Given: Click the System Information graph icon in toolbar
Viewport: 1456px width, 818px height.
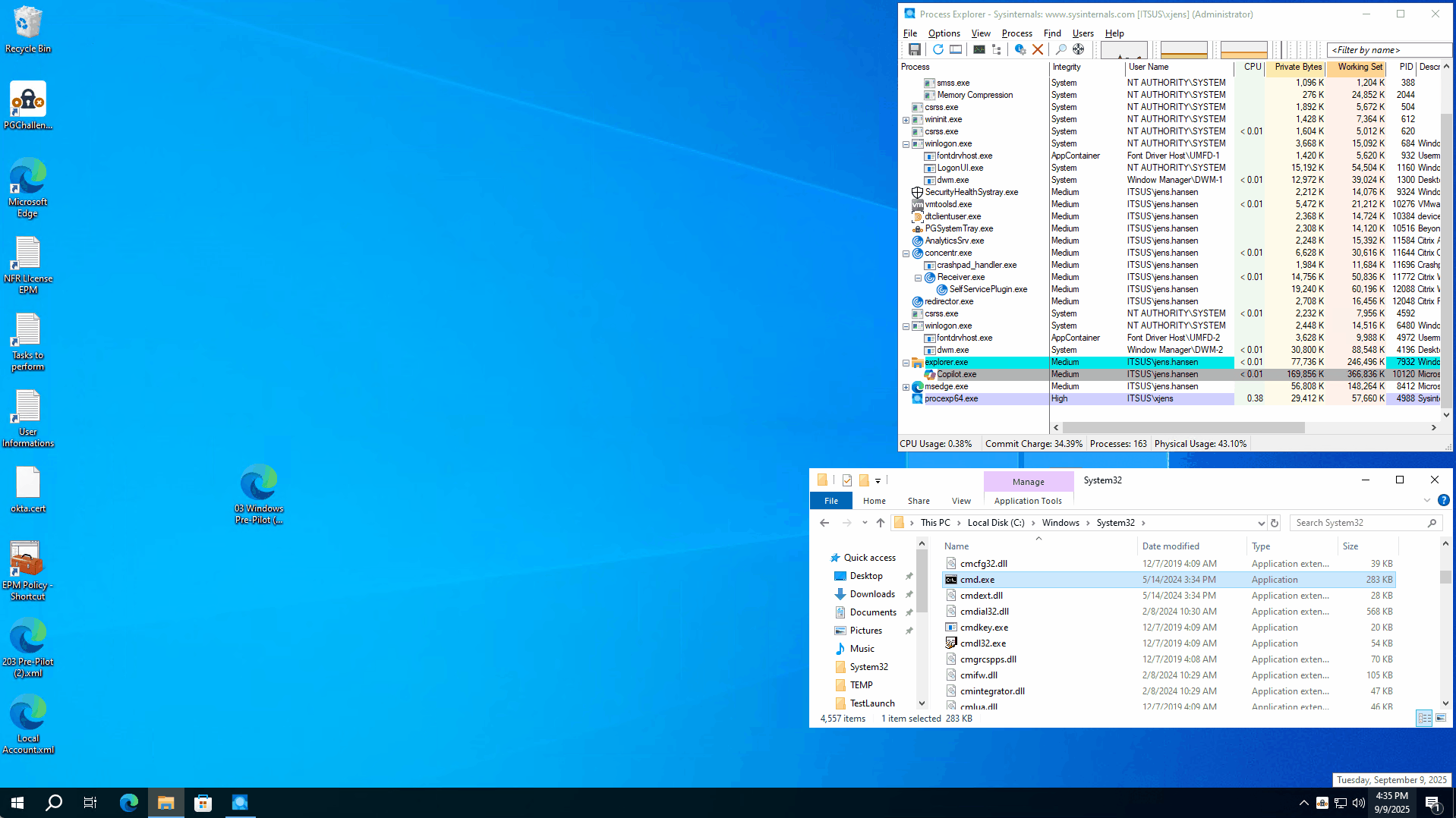Looking at the screenshot, I should pyautogui.click(x=979, y=49).
